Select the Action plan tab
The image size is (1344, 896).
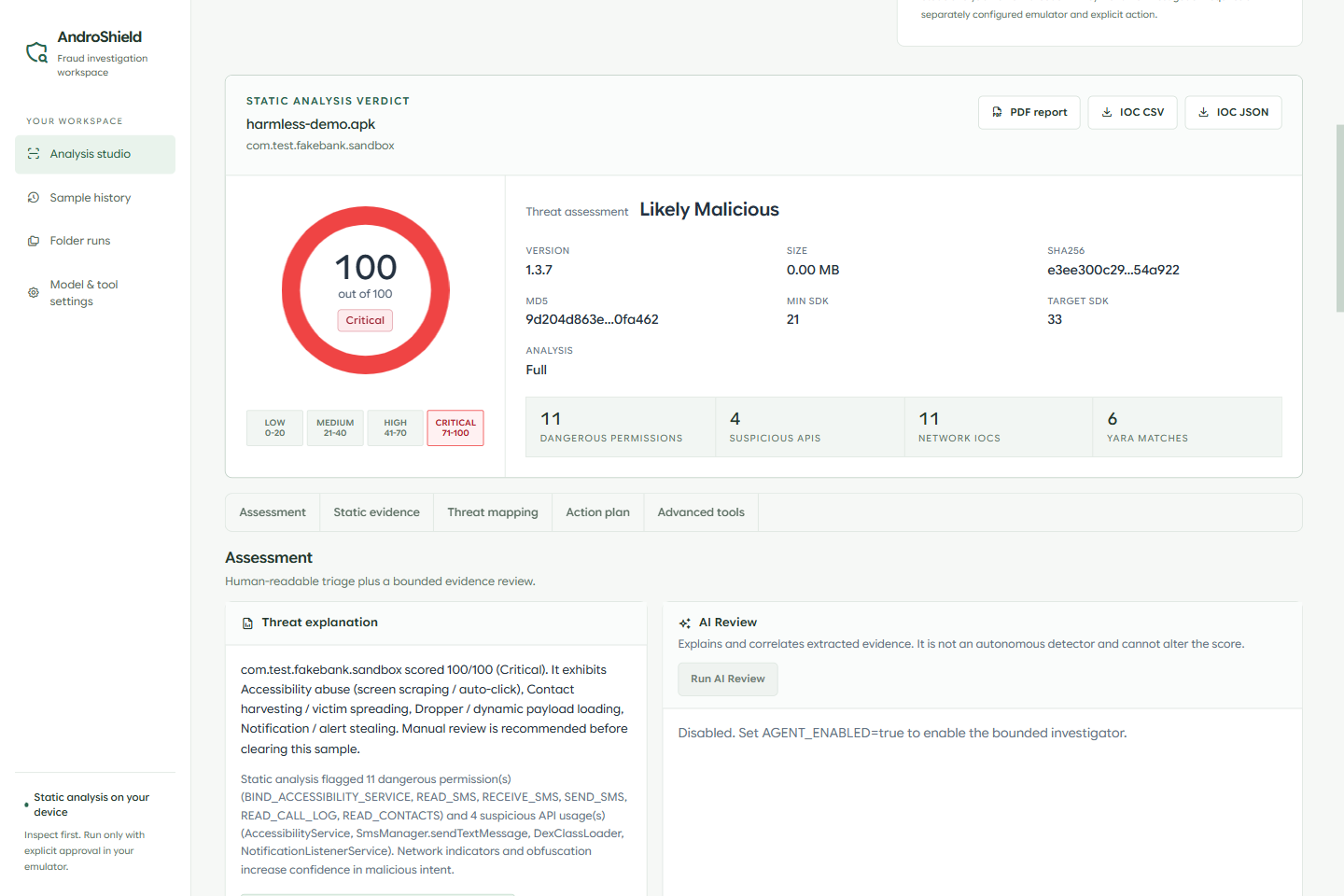point(598,512)
